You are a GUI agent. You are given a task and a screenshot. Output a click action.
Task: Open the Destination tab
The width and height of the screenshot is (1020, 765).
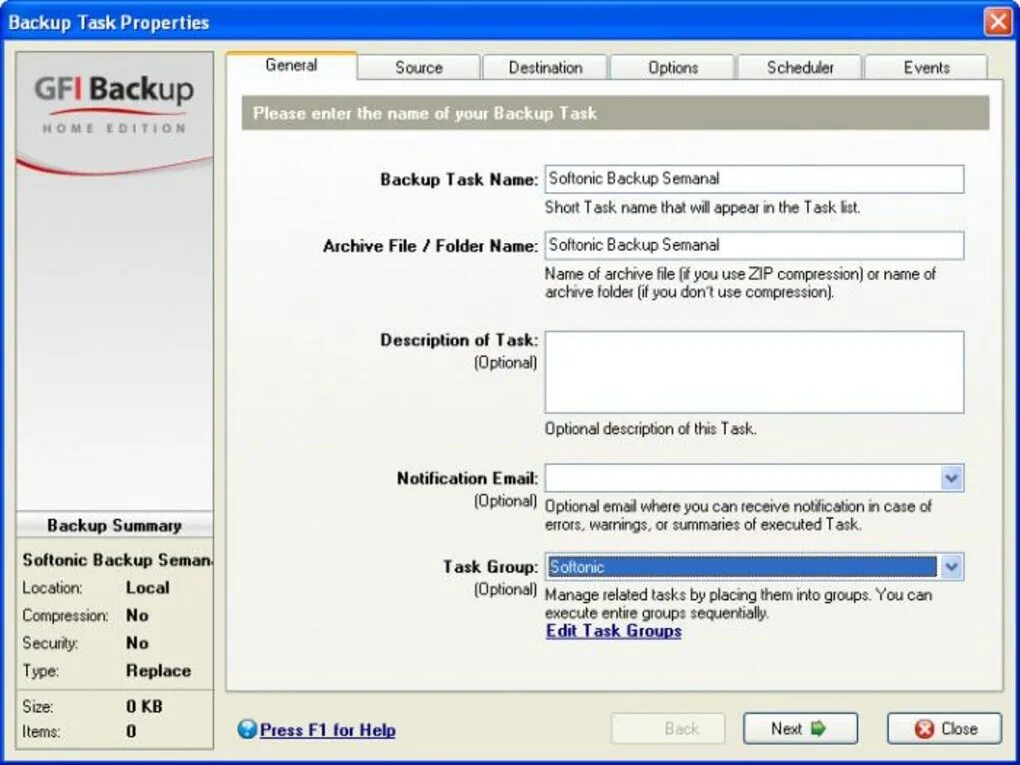click(x=545, y=68)
